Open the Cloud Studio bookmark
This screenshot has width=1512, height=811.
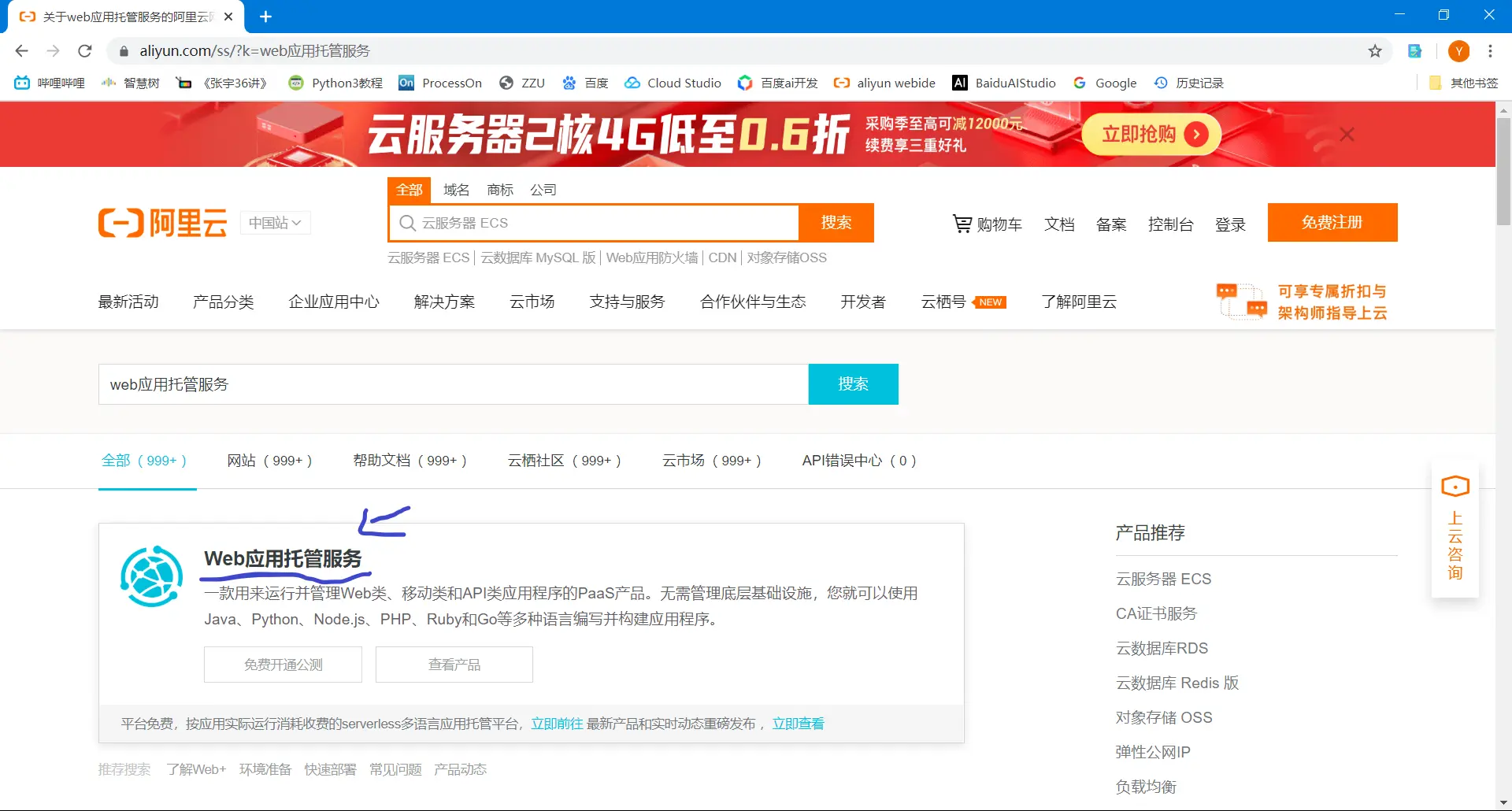pyautogui.click(x=673, y=83)
